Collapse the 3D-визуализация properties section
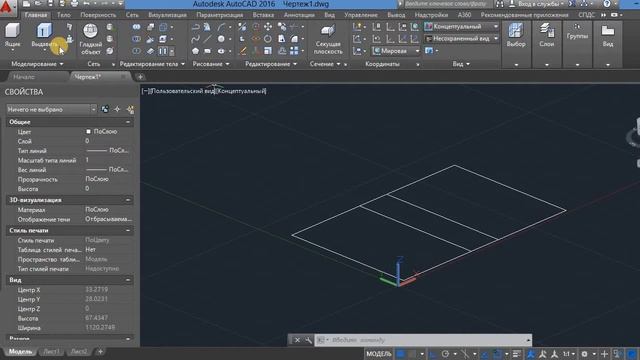 pos(128,200)
